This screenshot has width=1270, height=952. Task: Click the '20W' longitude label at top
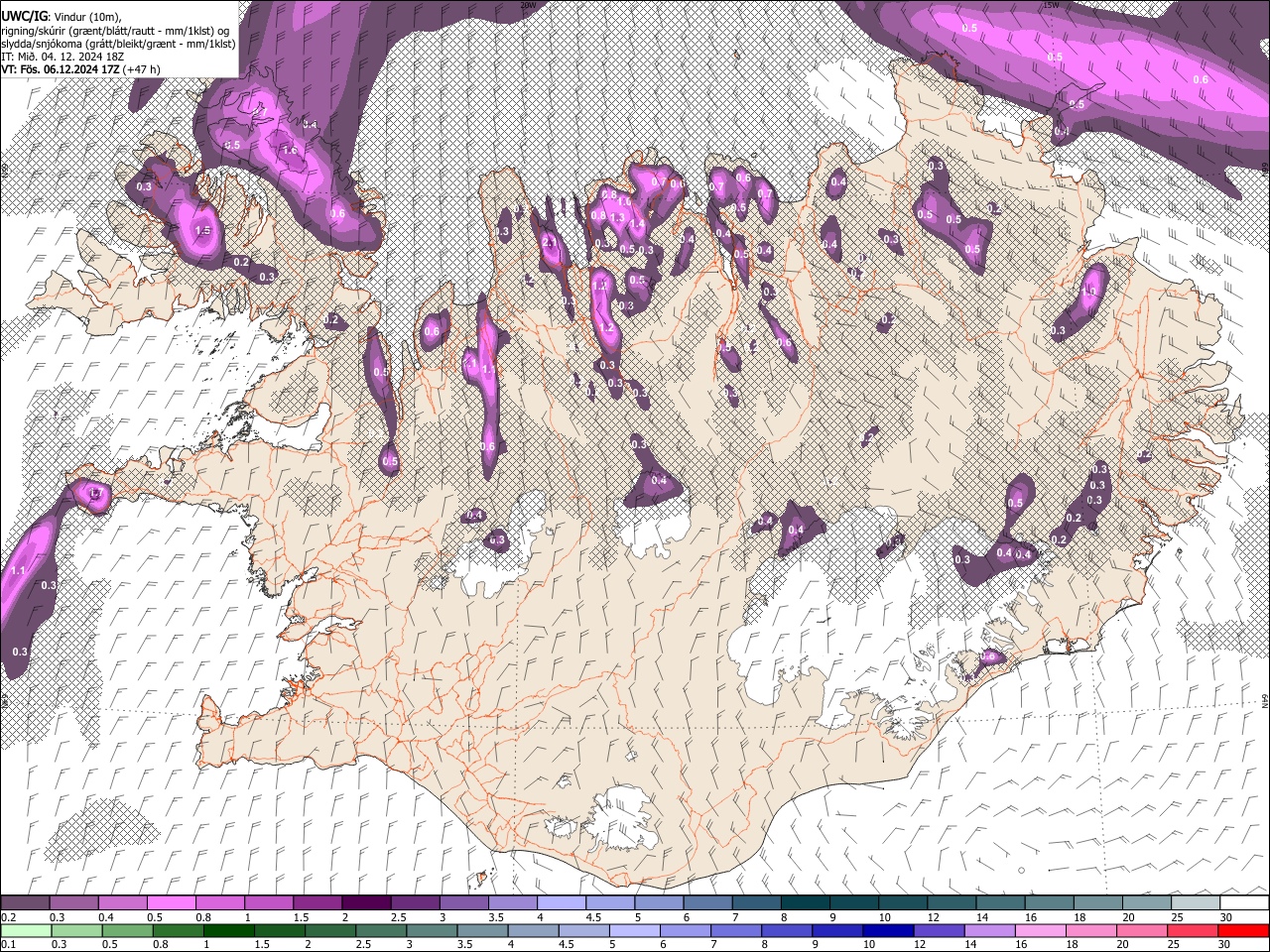[527, 5]
